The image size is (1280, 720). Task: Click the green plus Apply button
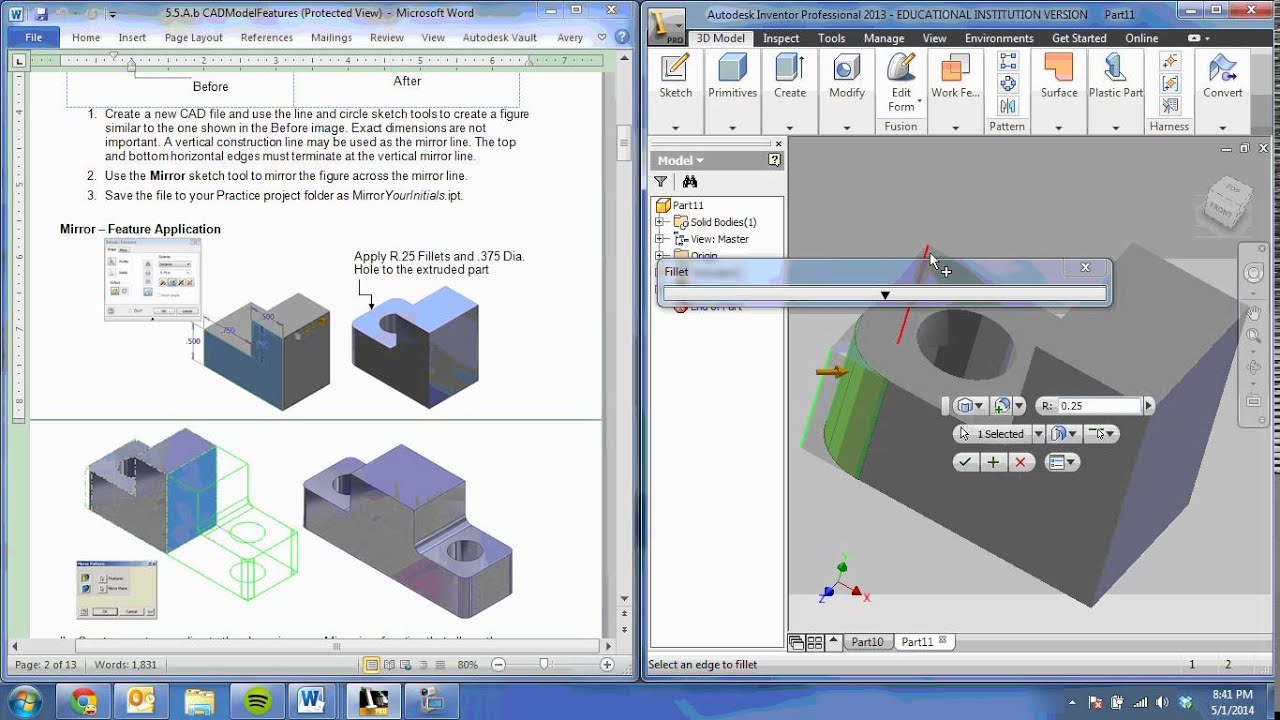point(993,462)
